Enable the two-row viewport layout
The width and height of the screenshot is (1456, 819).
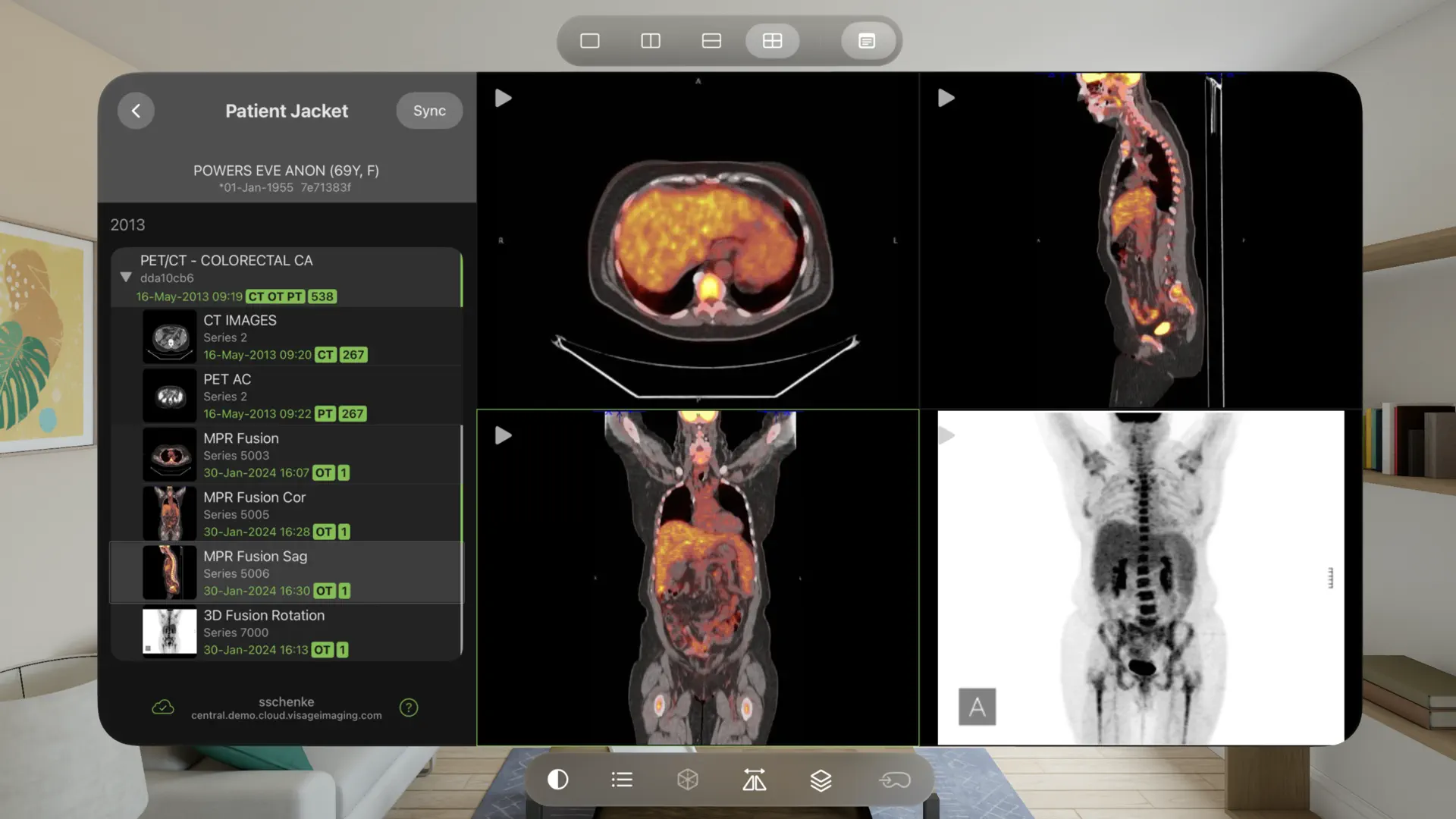pos(711,40)
